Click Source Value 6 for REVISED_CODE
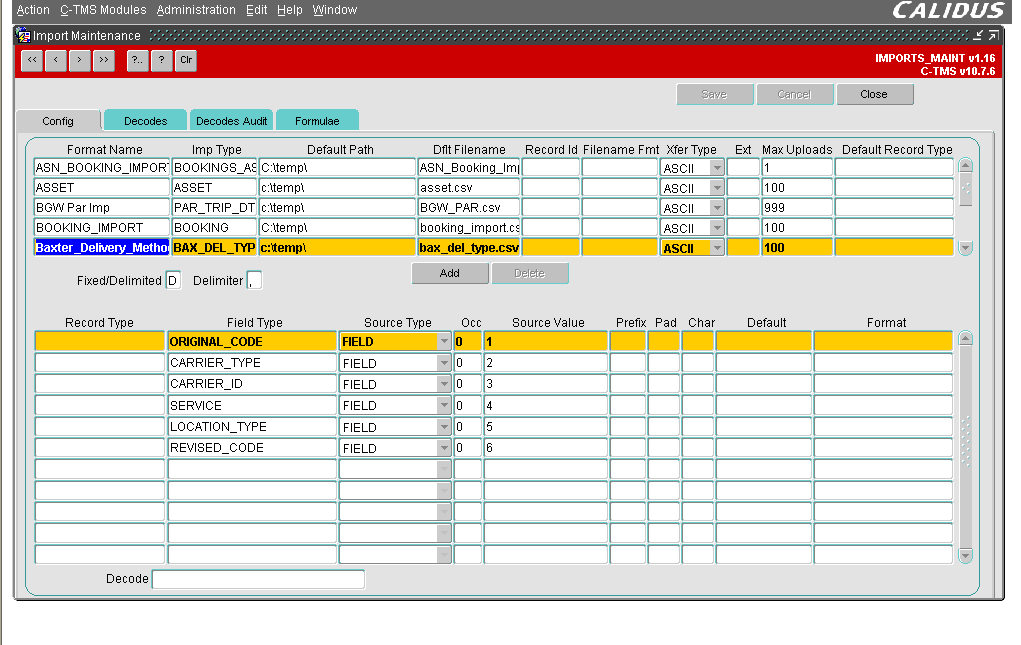Screen dimensions: 1021x645 tap(546, 448)
